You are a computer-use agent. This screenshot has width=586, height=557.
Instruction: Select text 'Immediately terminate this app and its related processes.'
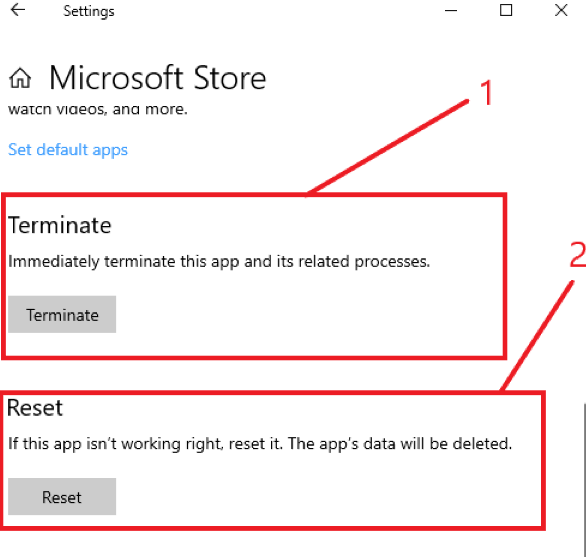click(x=219, y=261)
